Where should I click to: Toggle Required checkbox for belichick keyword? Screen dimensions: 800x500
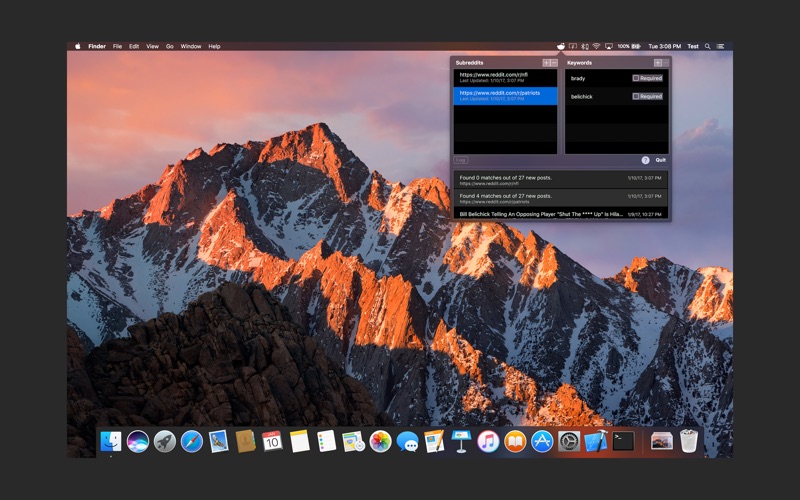pyautogui.click(x=636, y=97)
